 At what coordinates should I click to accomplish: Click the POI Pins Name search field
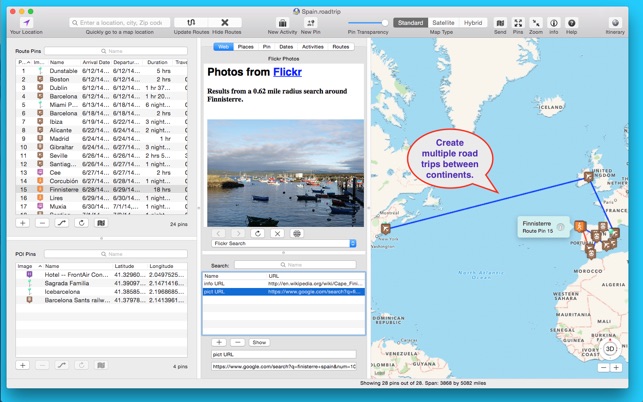point(116,254)
